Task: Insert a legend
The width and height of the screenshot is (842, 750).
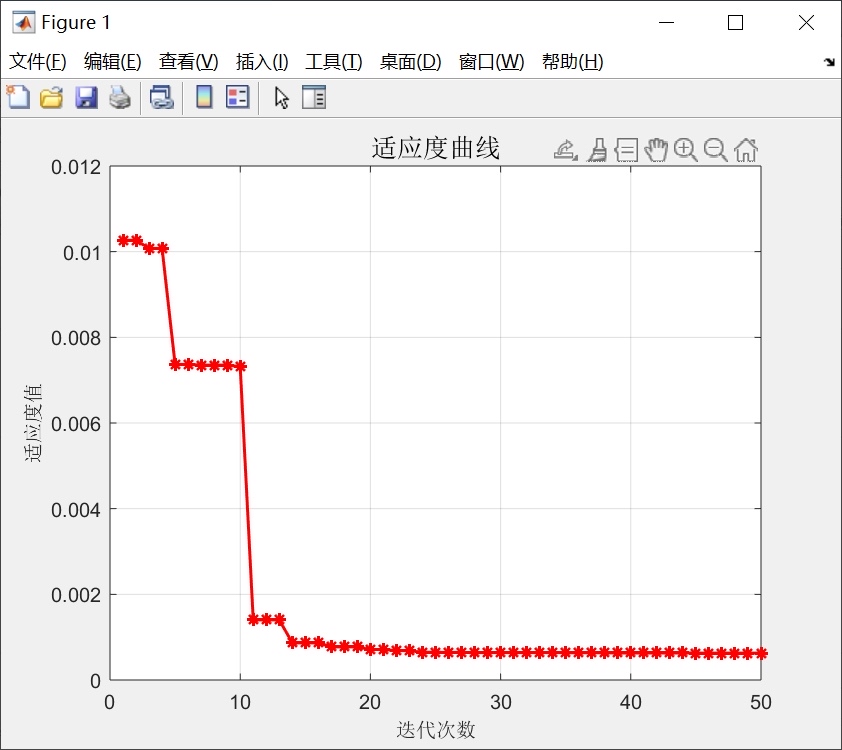Action: [237, 97]
